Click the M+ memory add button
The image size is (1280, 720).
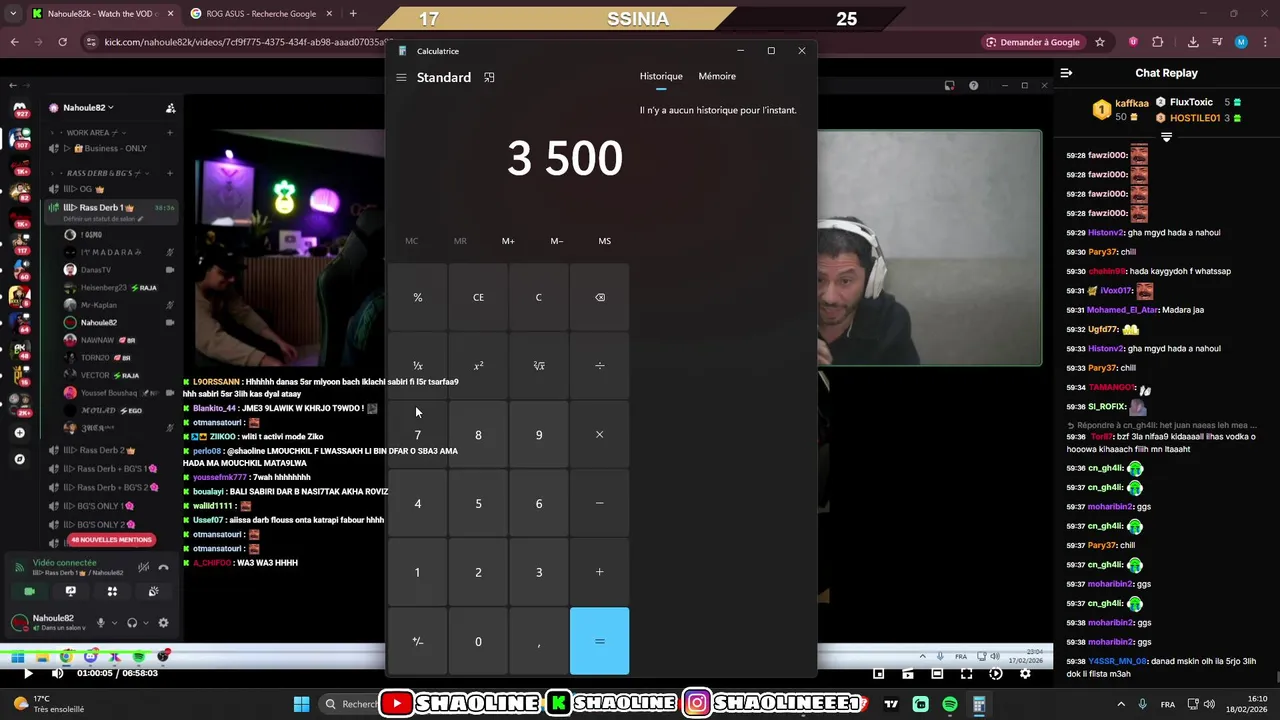pos(508,241)
